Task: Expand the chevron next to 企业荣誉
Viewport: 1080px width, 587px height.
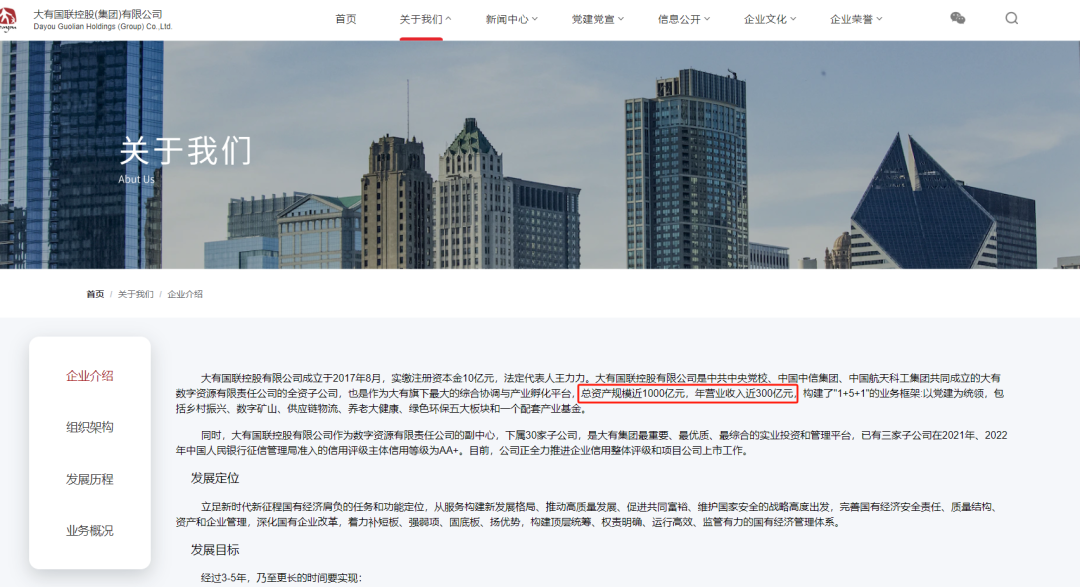Action: (x=879, y=19)
